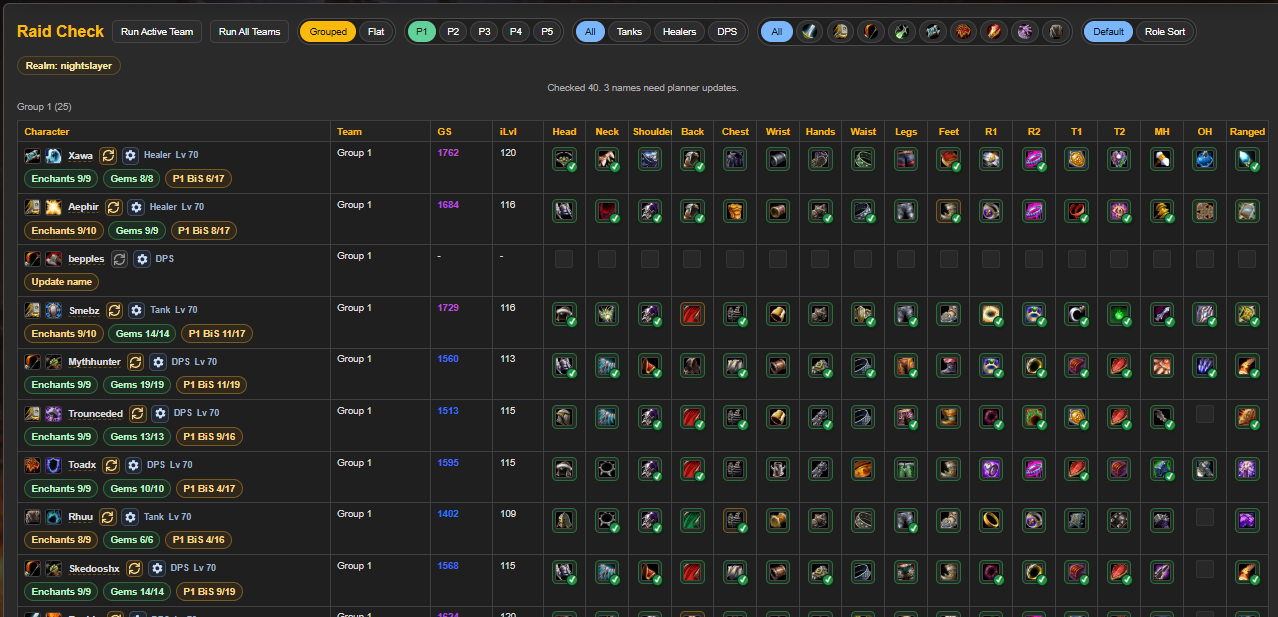Image resolution: width=1278 pixels, height=617 pixels.
Task: Select the P5 phase option
Action: 546,31
